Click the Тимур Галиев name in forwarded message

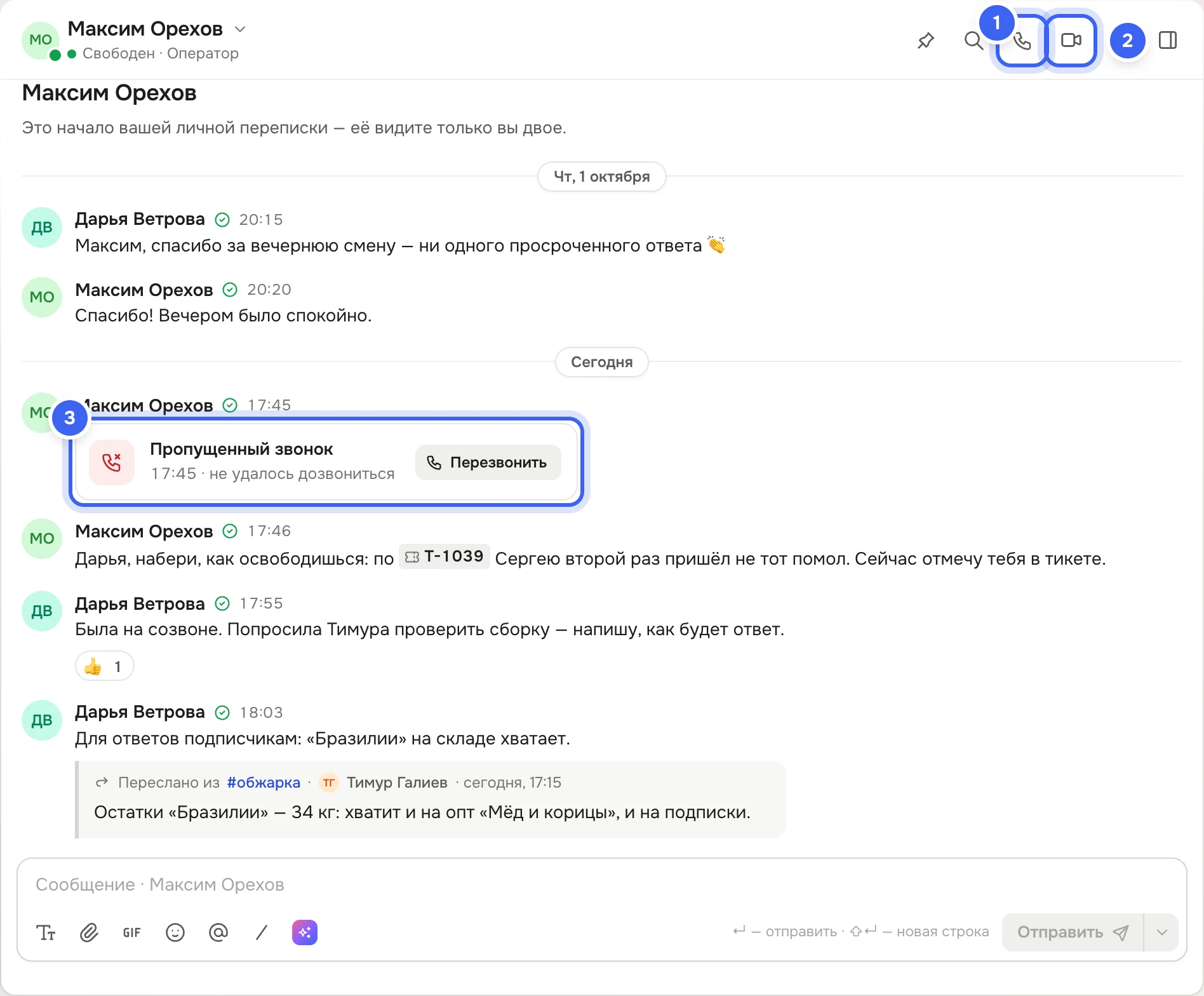click(x=397, y=783)
